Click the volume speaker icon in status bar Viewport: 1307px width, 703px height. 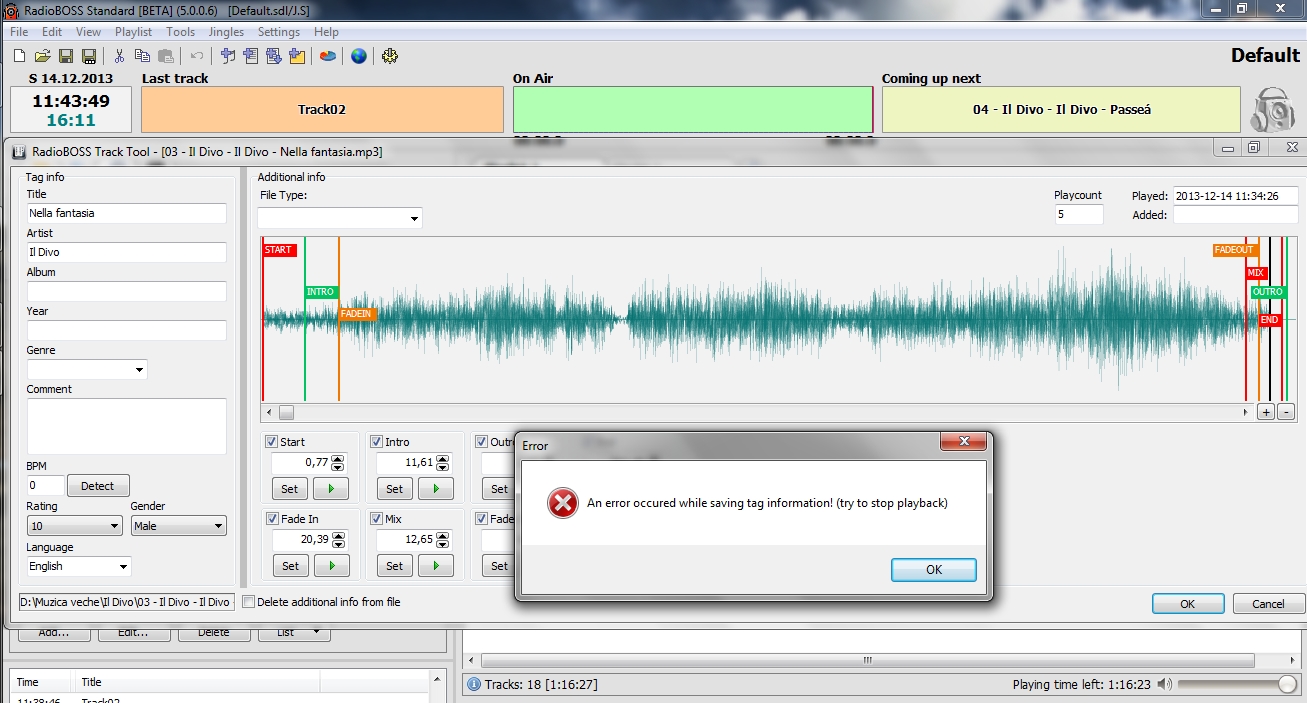coord(1165,685)
